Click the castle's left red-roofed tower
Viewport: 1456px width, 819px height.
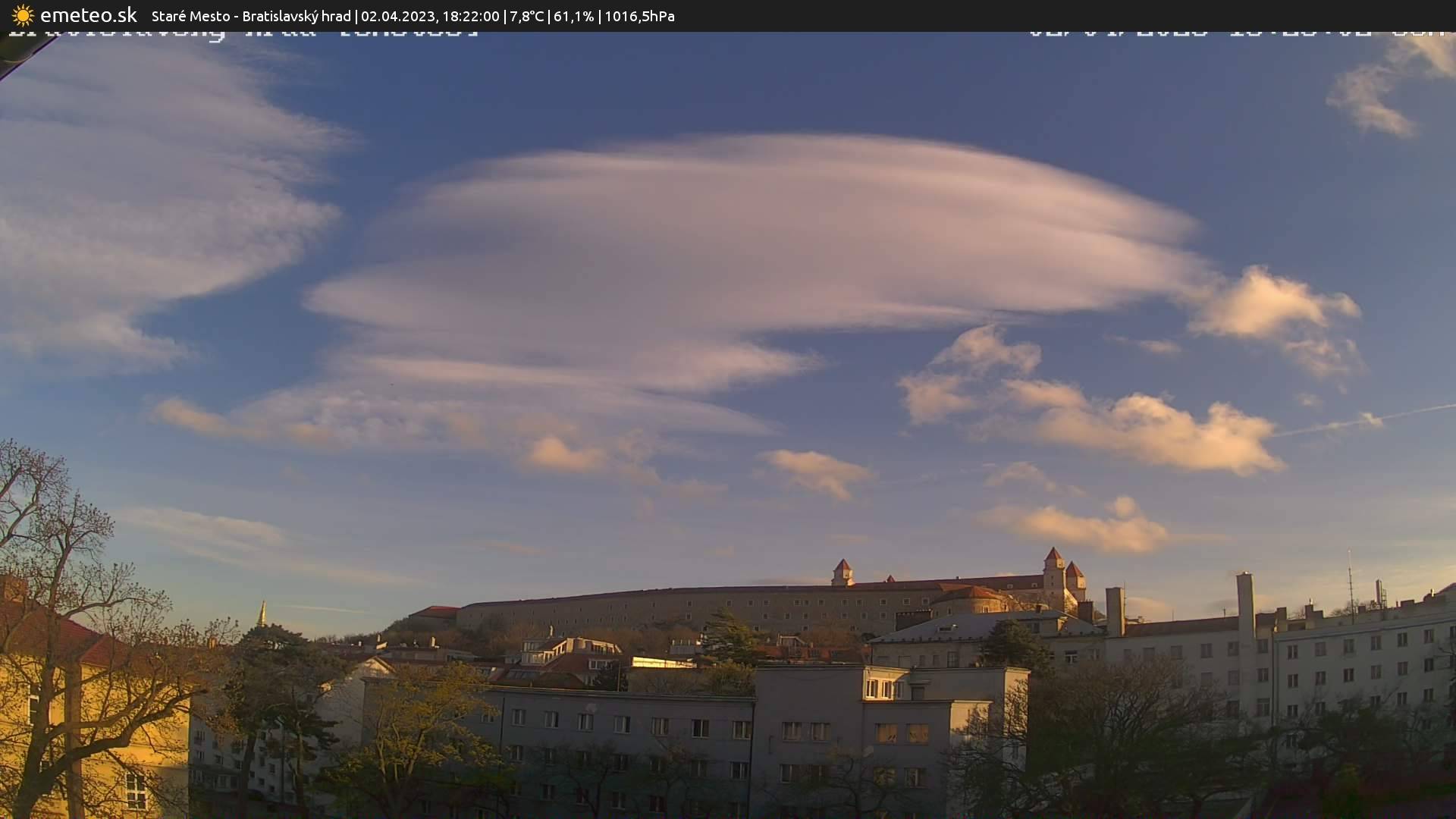coord(842,573)
